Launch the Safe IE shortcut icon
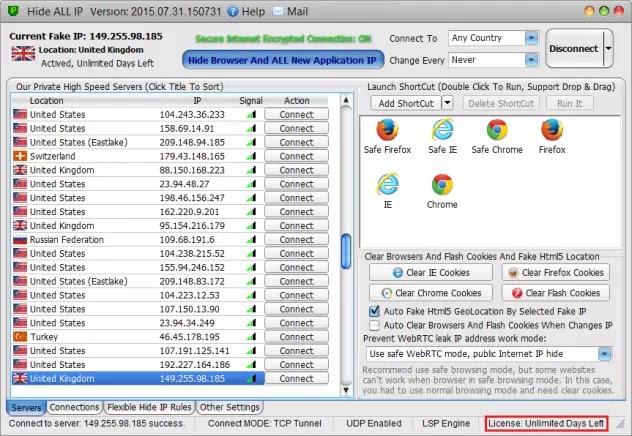 pos(443,130)
